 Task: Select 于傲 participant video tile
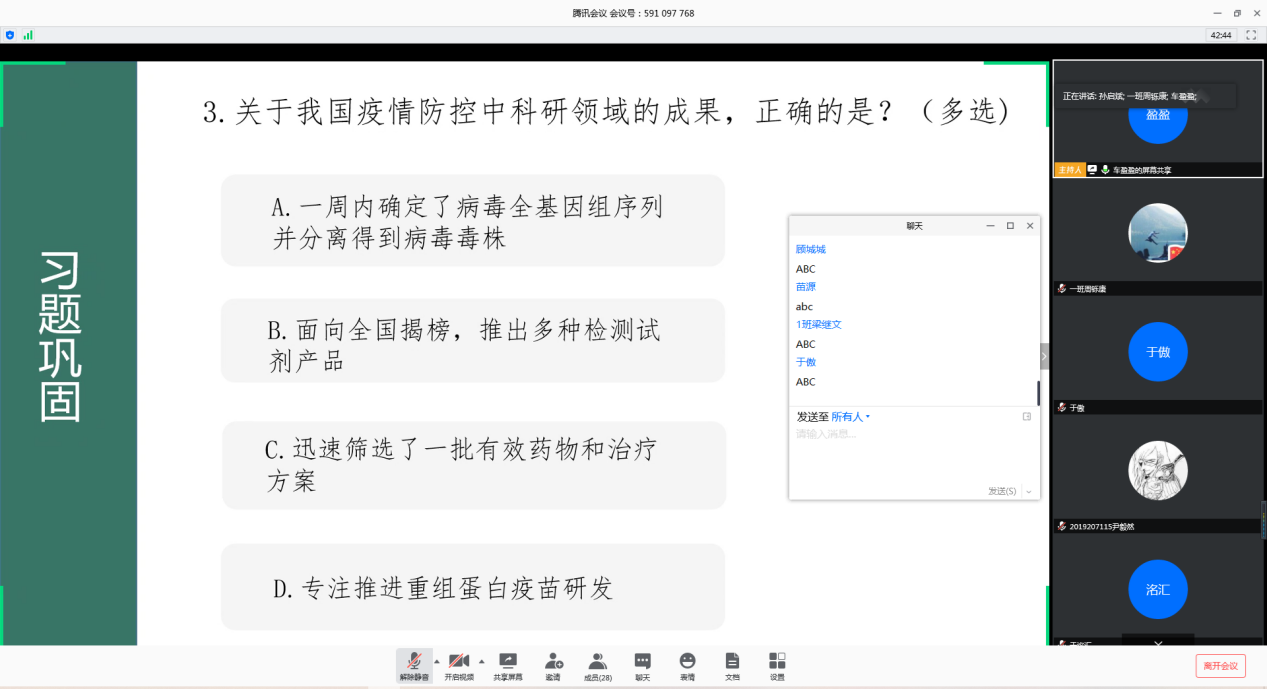tap(1157, 355)
